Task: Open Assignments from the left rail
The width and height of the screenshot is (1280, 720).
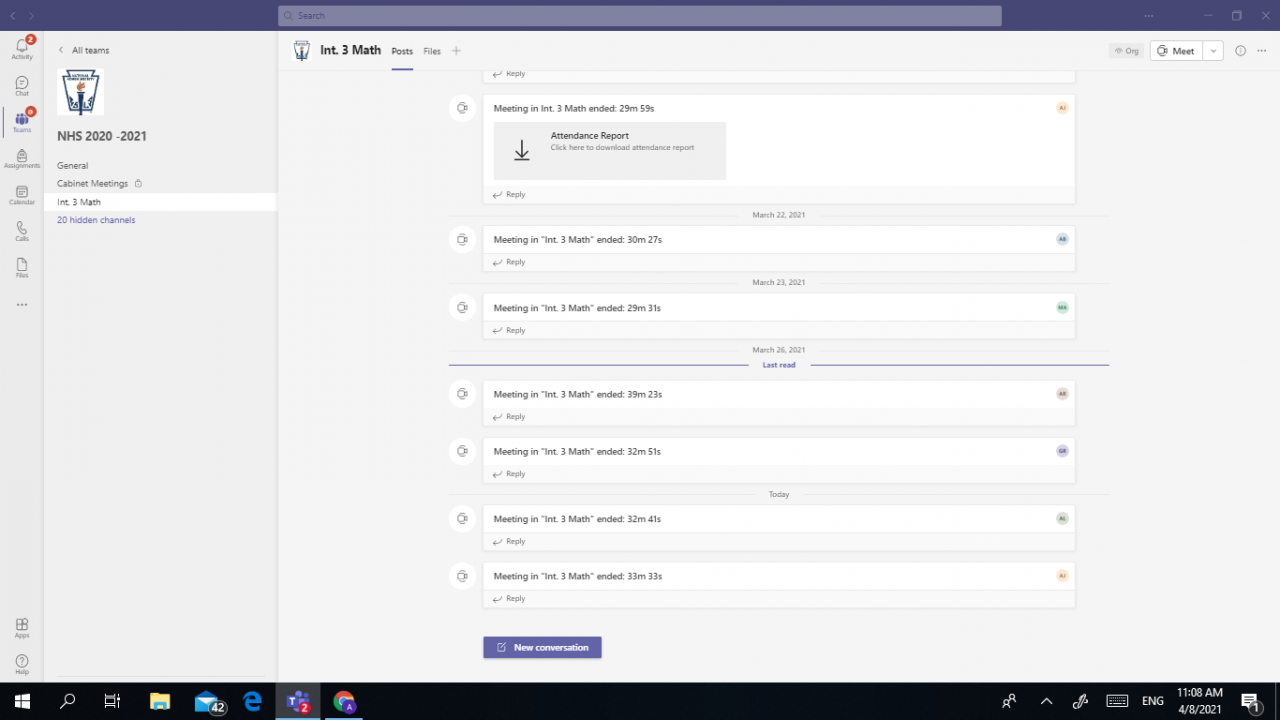Action: (21, 159)
